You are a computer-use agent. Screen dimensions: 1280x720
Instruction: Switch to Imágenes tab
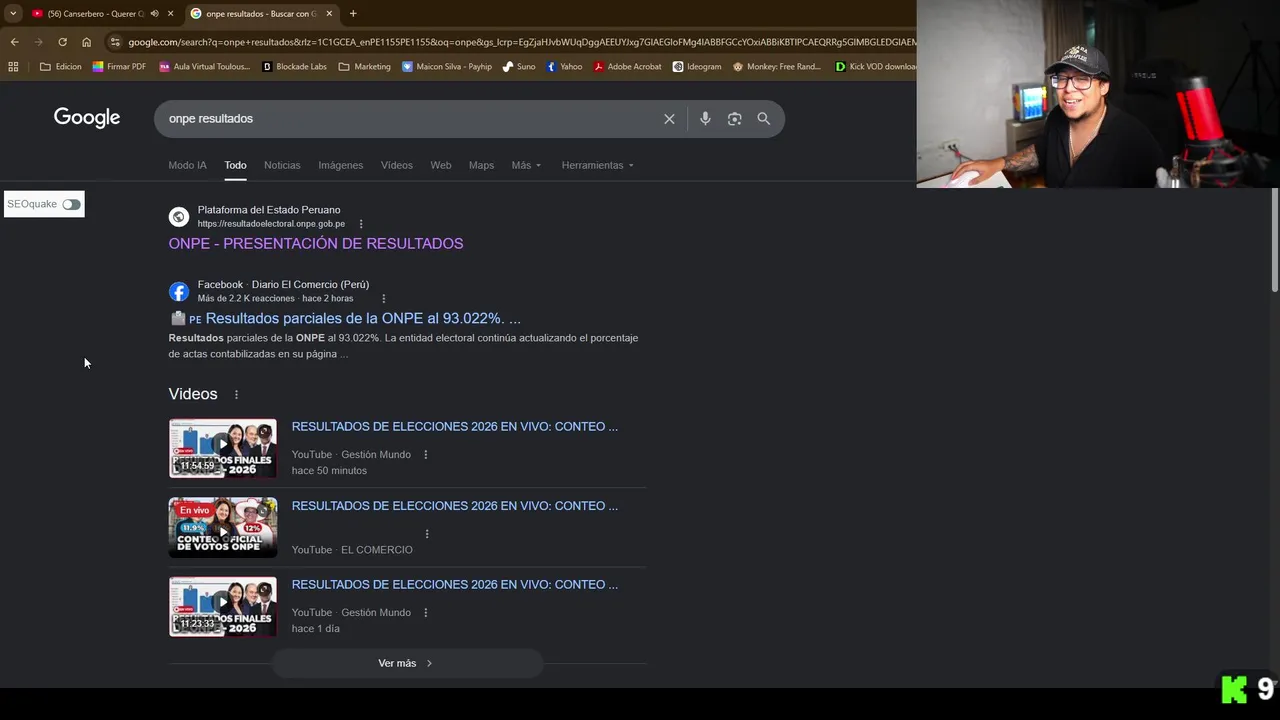click(x=340, y=165)
